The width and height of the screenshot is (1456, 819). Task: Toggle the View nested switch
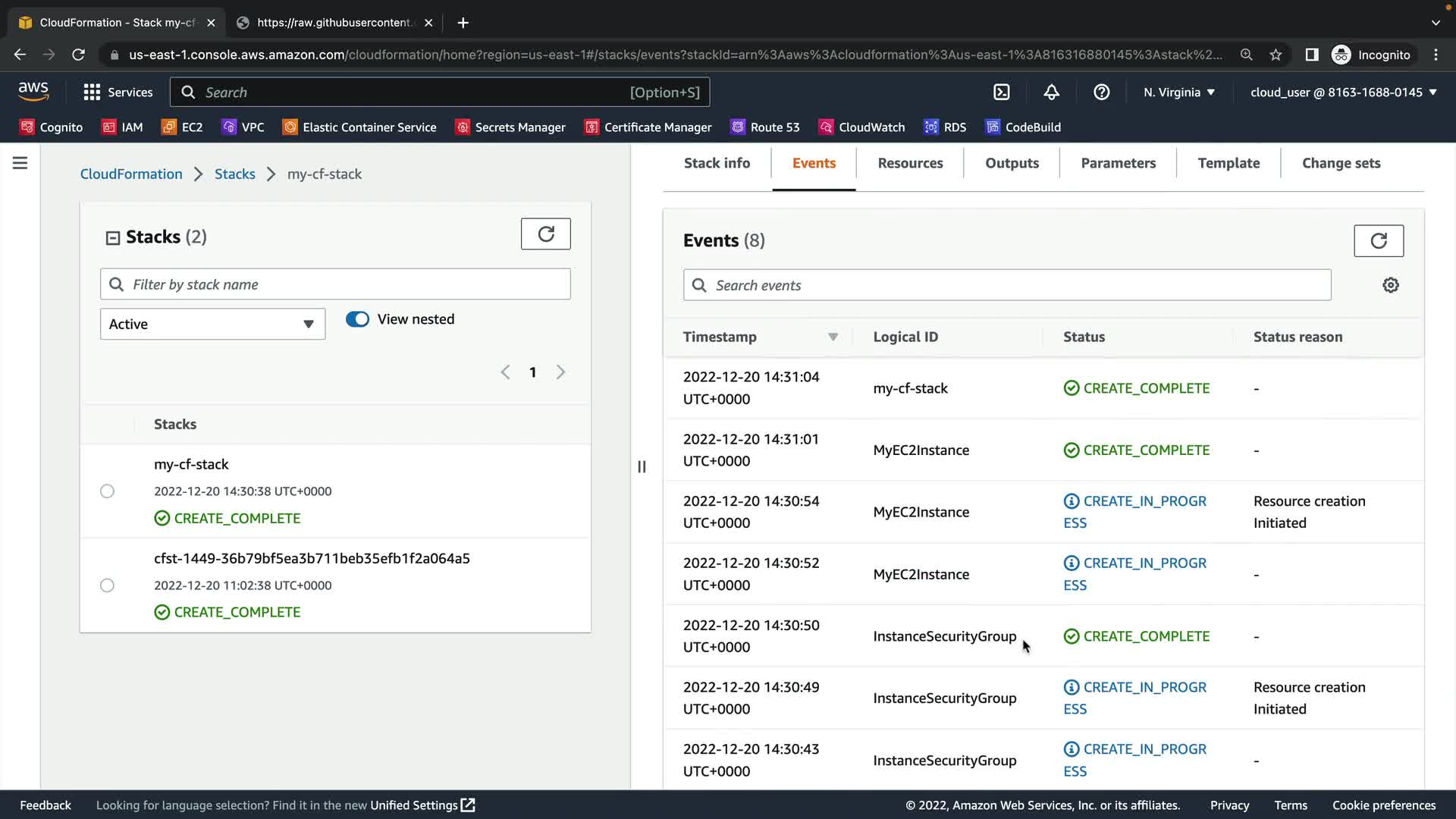click(x=357, y=319)
